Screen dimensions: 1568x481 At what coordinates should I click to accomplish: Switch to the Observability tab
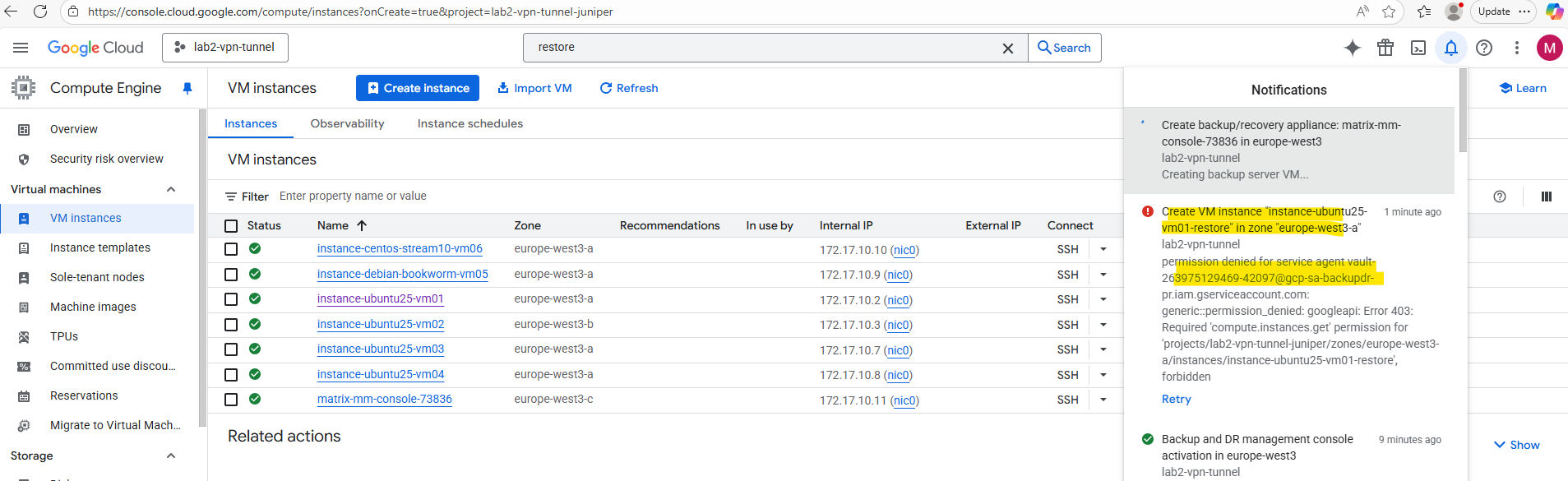(x=347, y=123)
